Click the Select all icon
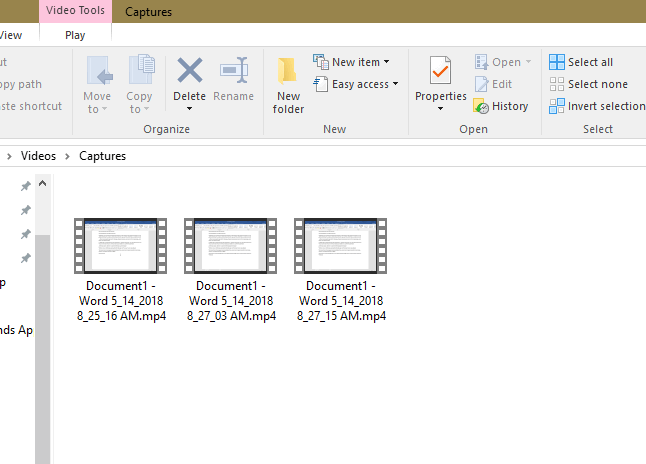The image size is (646, 464). point(557,62)
